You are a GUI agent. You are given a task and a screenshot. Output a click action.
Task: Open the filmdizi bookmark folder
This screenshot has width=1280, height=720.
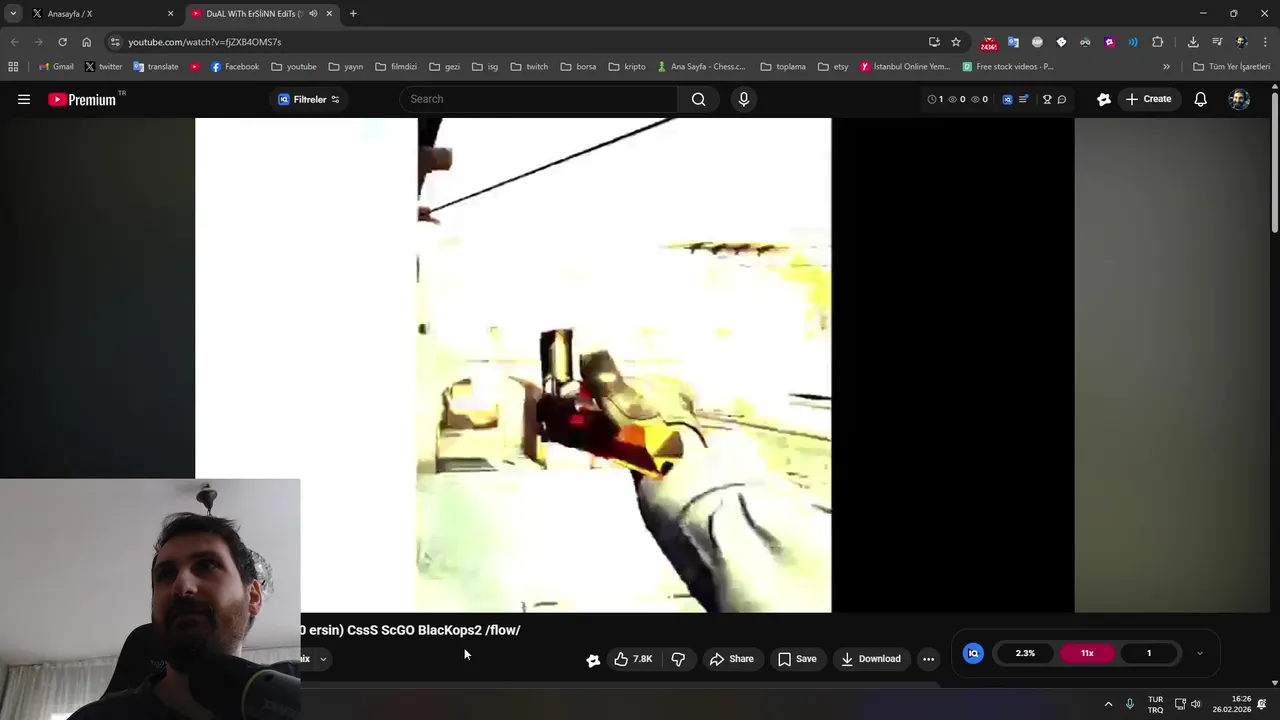[x=396, y=67]
